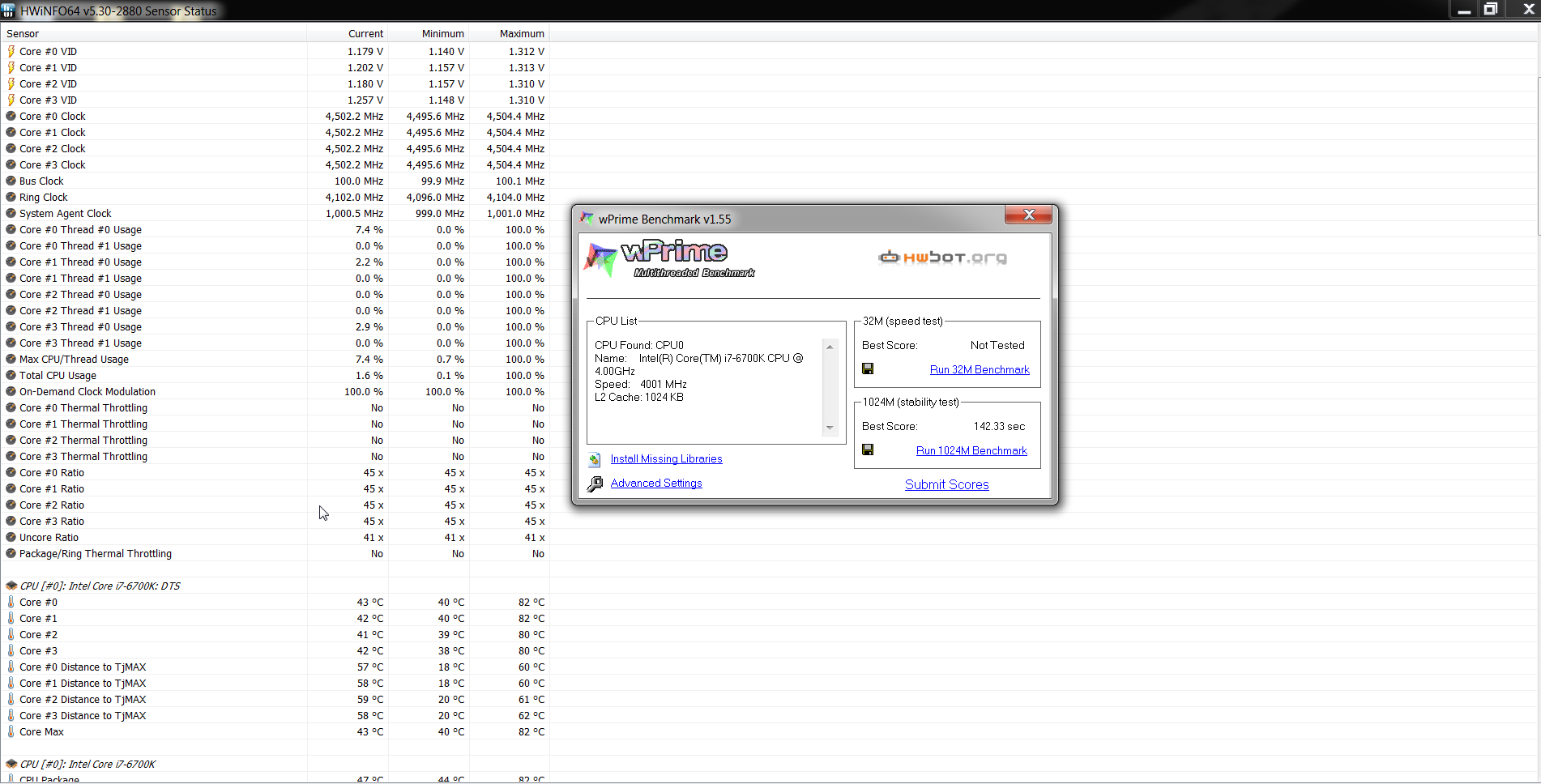This screenshot has width=1541, height=784.
Task: Close the wPrime Benchmark window
Action: coord(1029,215)
